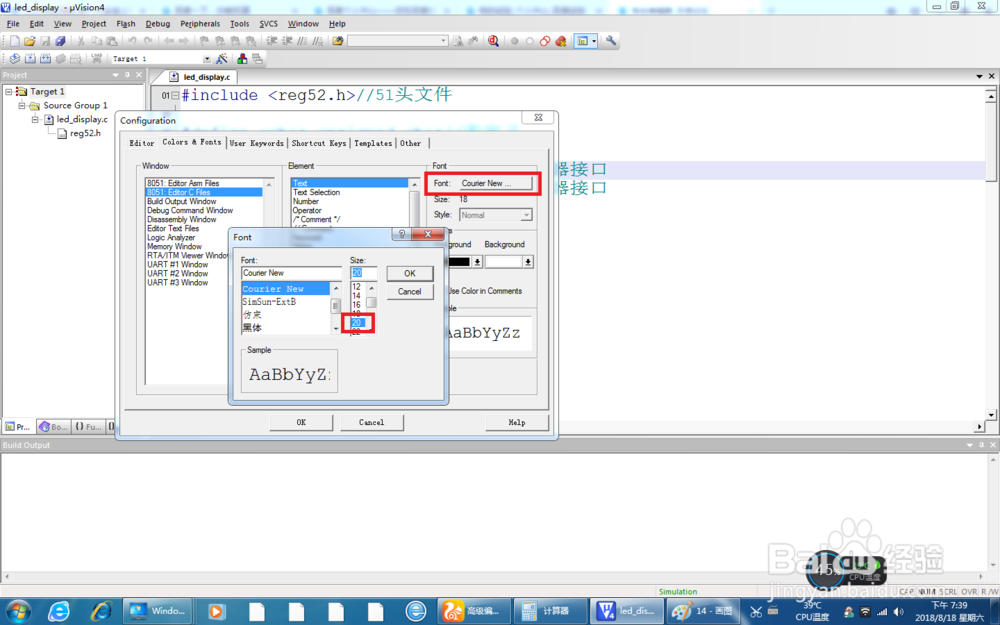This screenshot has width=1000, height=625.
Task: Open a file via toolbar folder icon
Action: pos(29,41)
